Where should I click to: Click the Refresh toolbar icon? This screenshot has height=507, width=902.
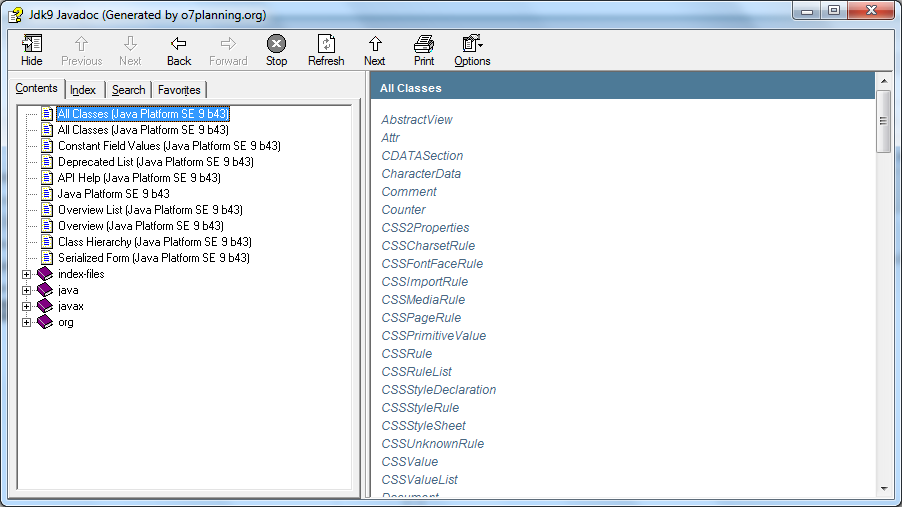tap(326, 44)
